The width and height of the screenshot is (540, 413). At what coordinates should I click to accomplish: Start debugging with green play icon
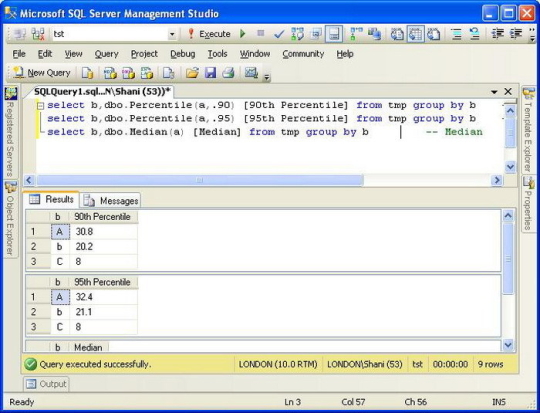pos(243,34)
